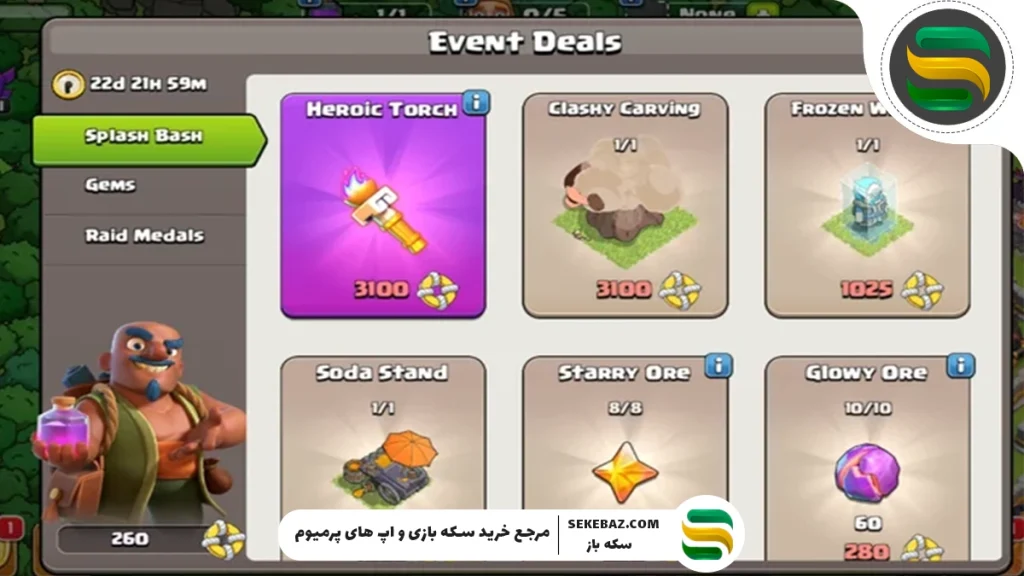Tap the purple Glowy Ore icon
Viewport: 1024px width, 576px height.
pyautogui.click(x=867, y=473)
